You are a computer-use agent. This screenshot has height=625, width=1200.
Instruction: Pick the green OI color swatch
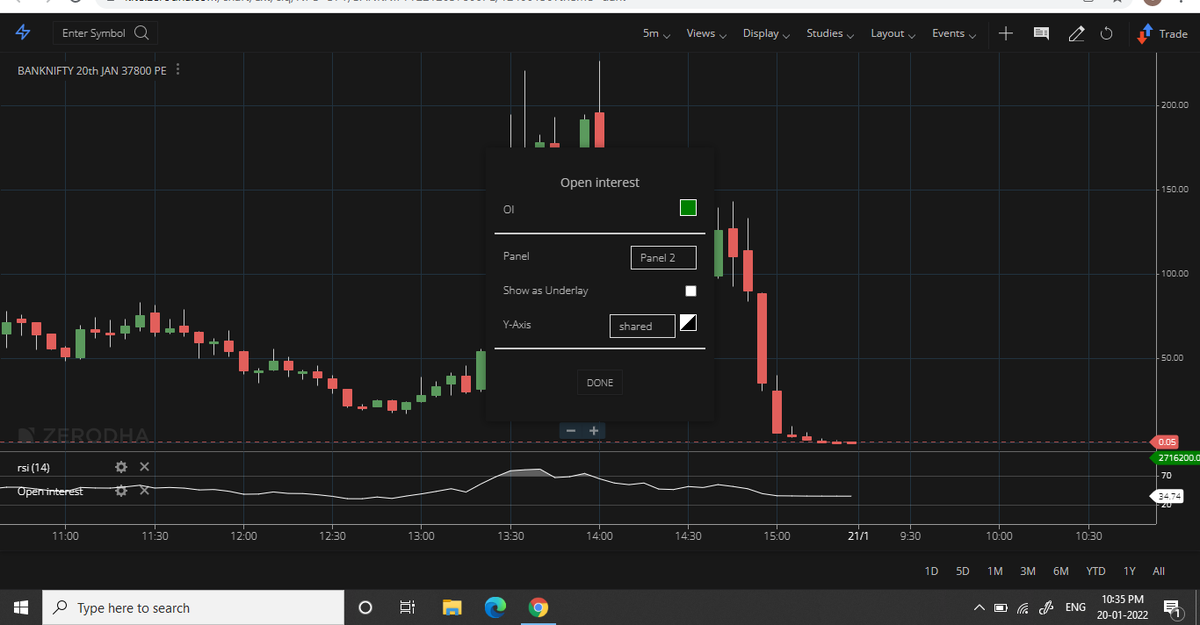coord(688,208)
